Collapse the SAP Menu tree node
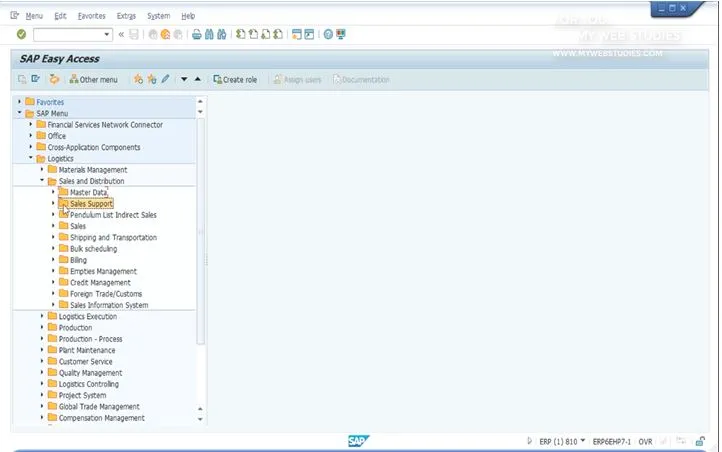This screenshot has height=452, width=722. coord(19,113)
